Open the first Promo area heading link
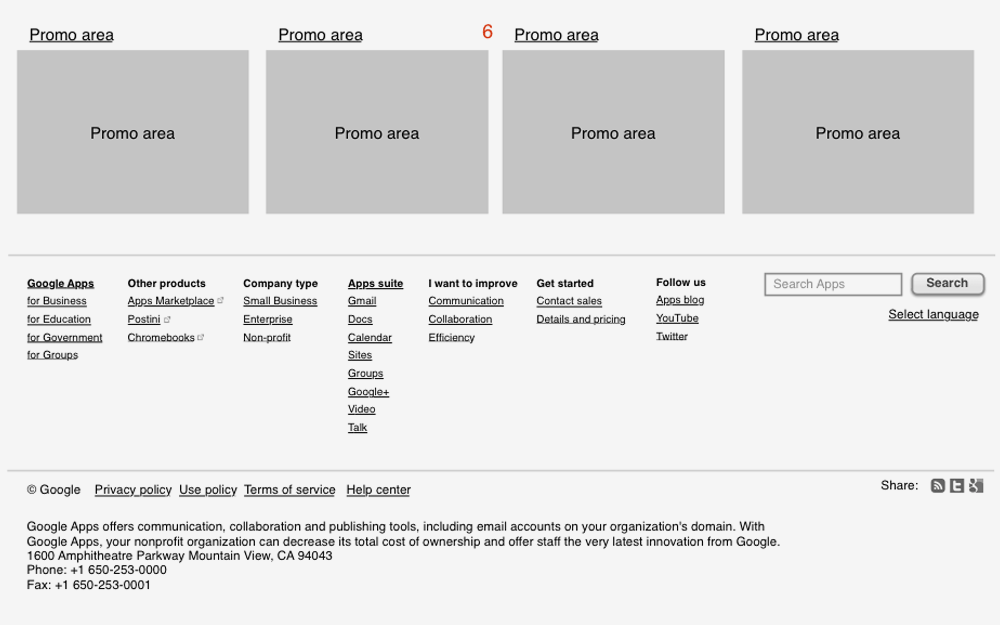Viewport: 1000px width, 625px height. [71, 34]
